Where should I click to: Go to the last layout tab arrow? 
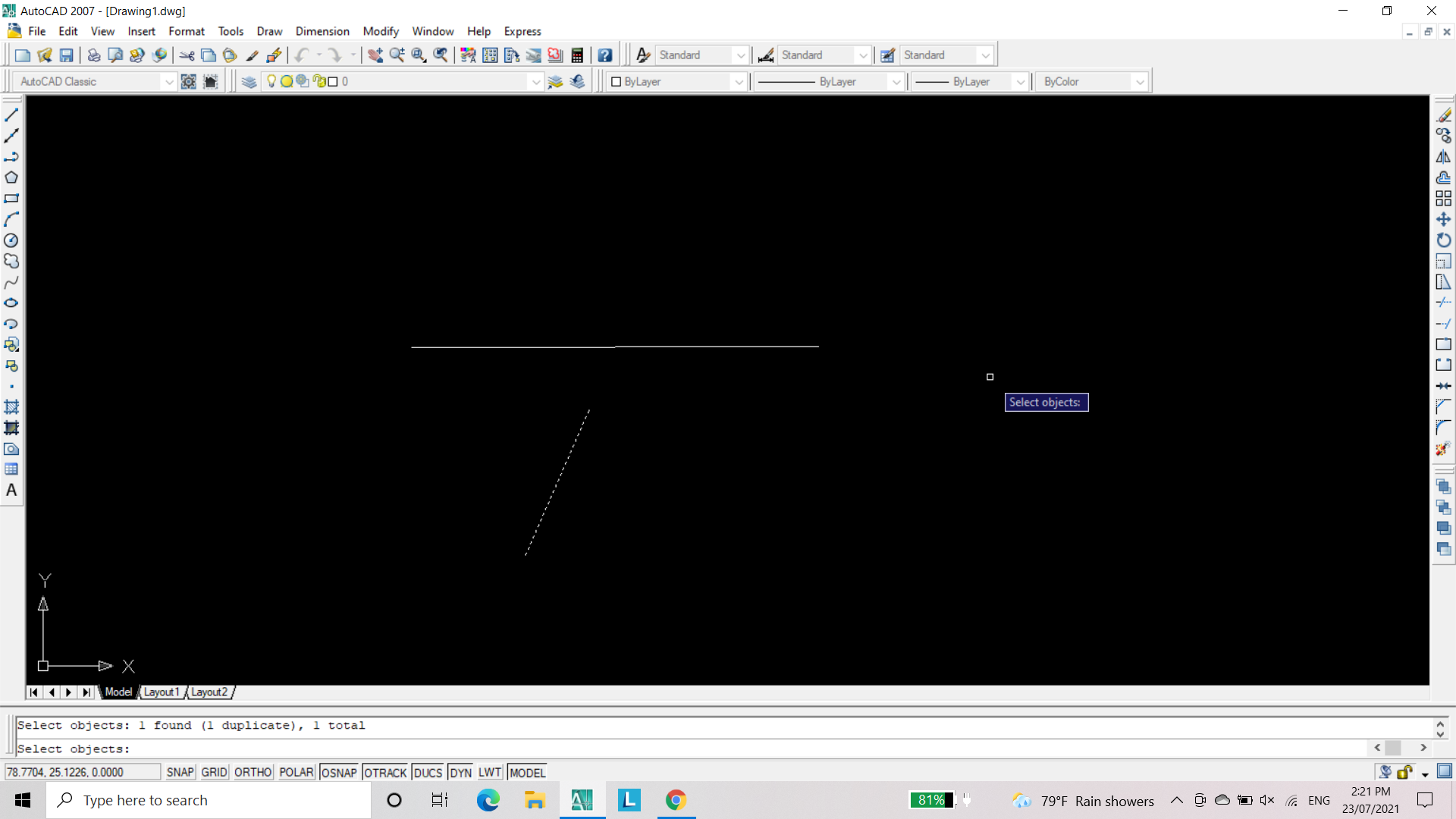(86, 692)
